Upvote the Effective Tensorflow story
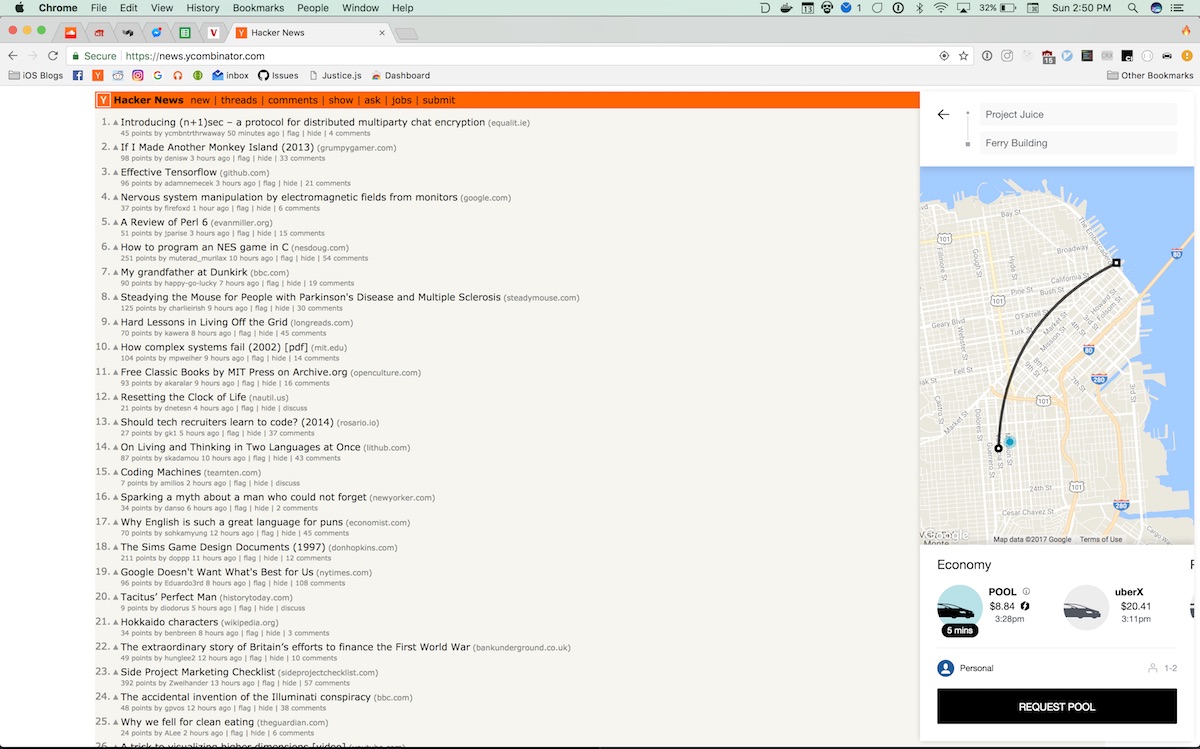Screen dimensions: 1200x749 [116, 173]
